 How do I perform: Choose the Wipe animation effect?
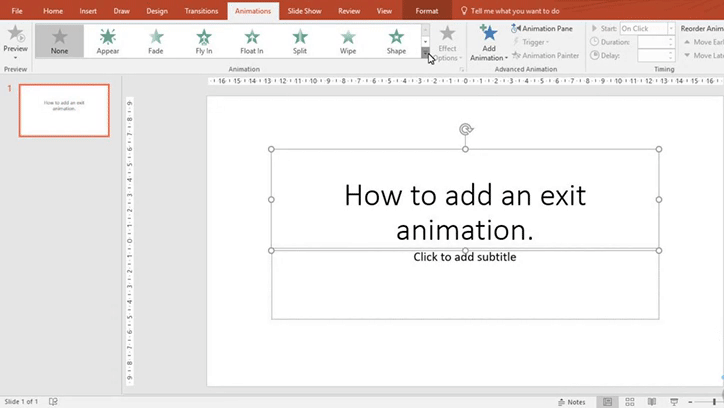pyautogui.click(x=348, y=41)
